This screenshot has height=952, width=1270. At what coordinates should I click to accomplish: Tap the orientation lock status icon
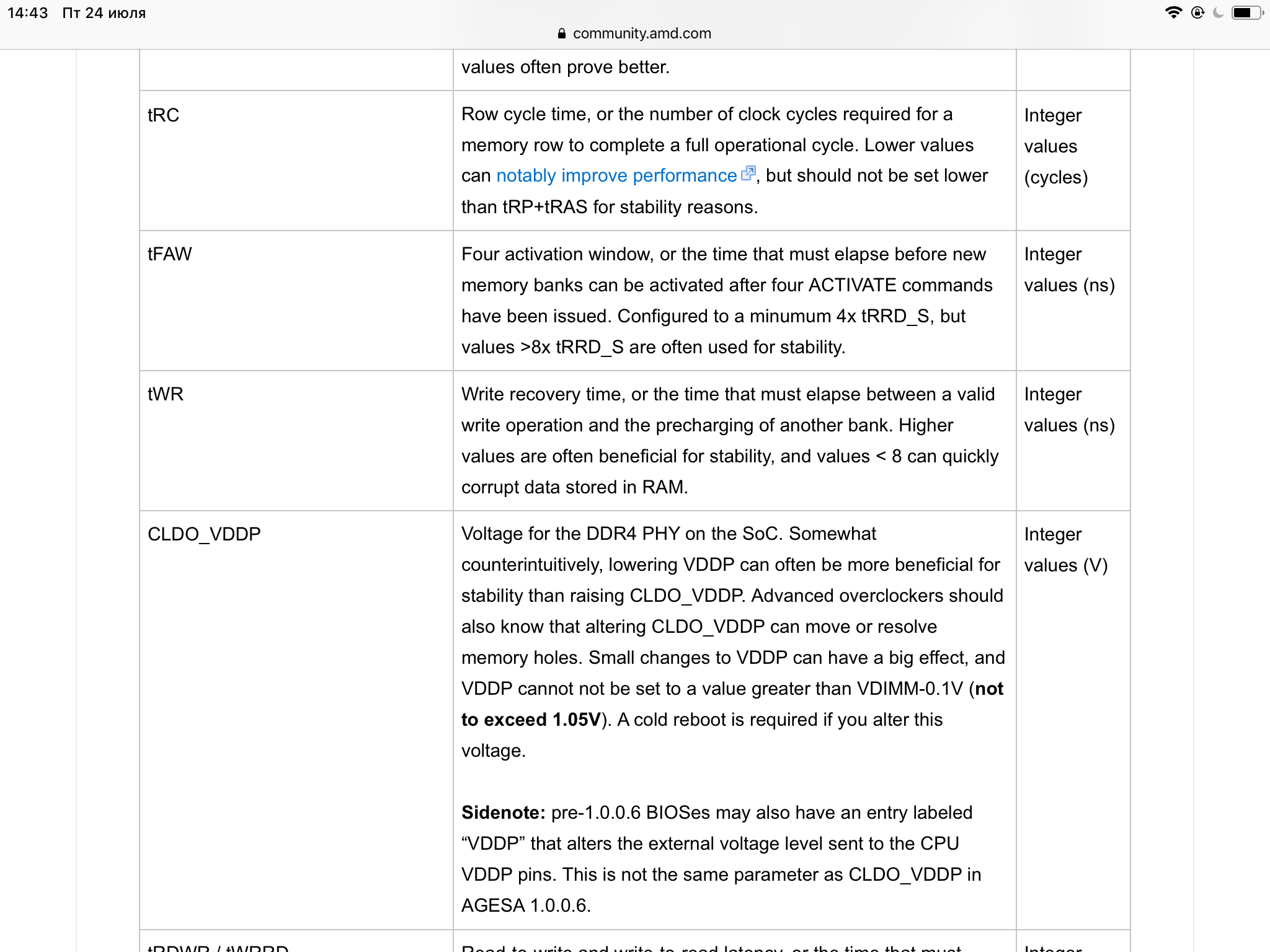click(x=1197, y=12)
